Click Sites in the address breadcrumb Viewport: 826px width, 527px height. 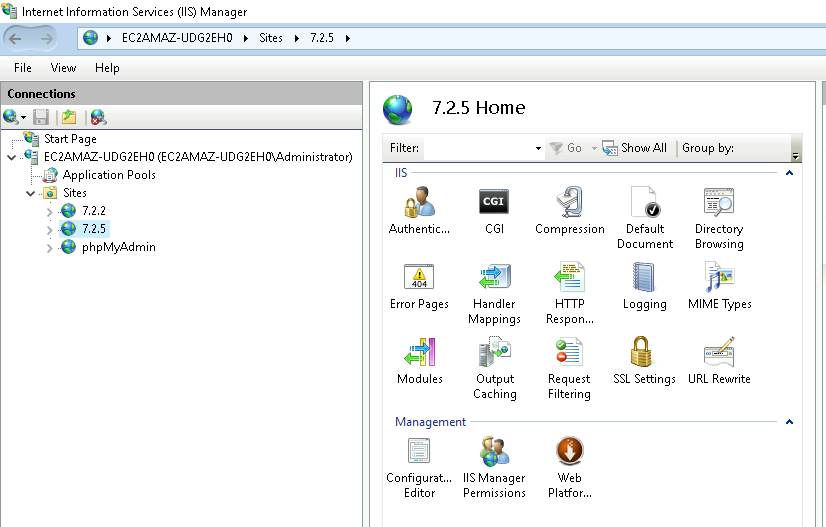[271, 38]
